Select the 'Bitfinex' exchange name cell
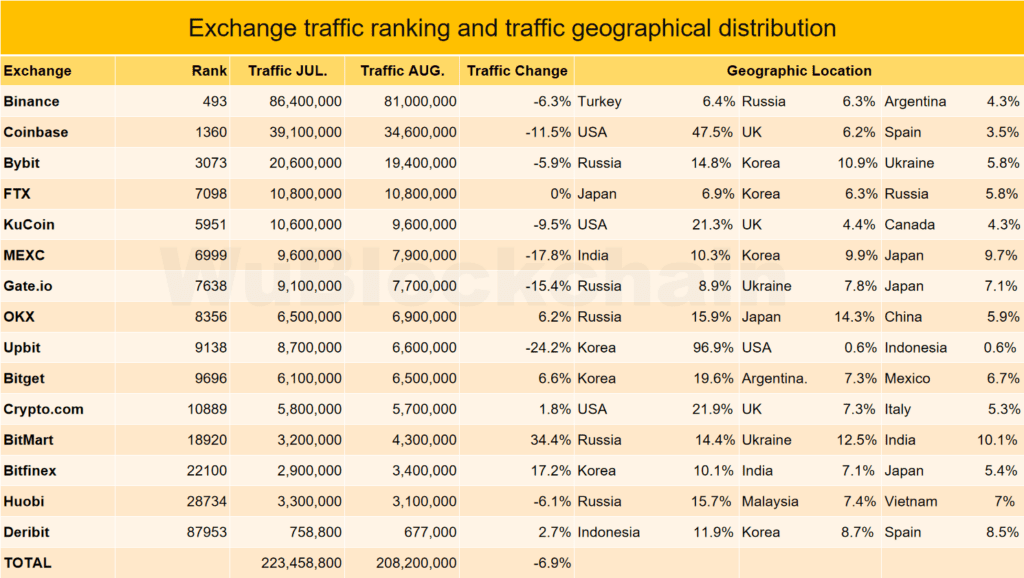Image resolution: width=1024 pixels, height=578 pixels. pyautogui.click(x=30, y=470)
